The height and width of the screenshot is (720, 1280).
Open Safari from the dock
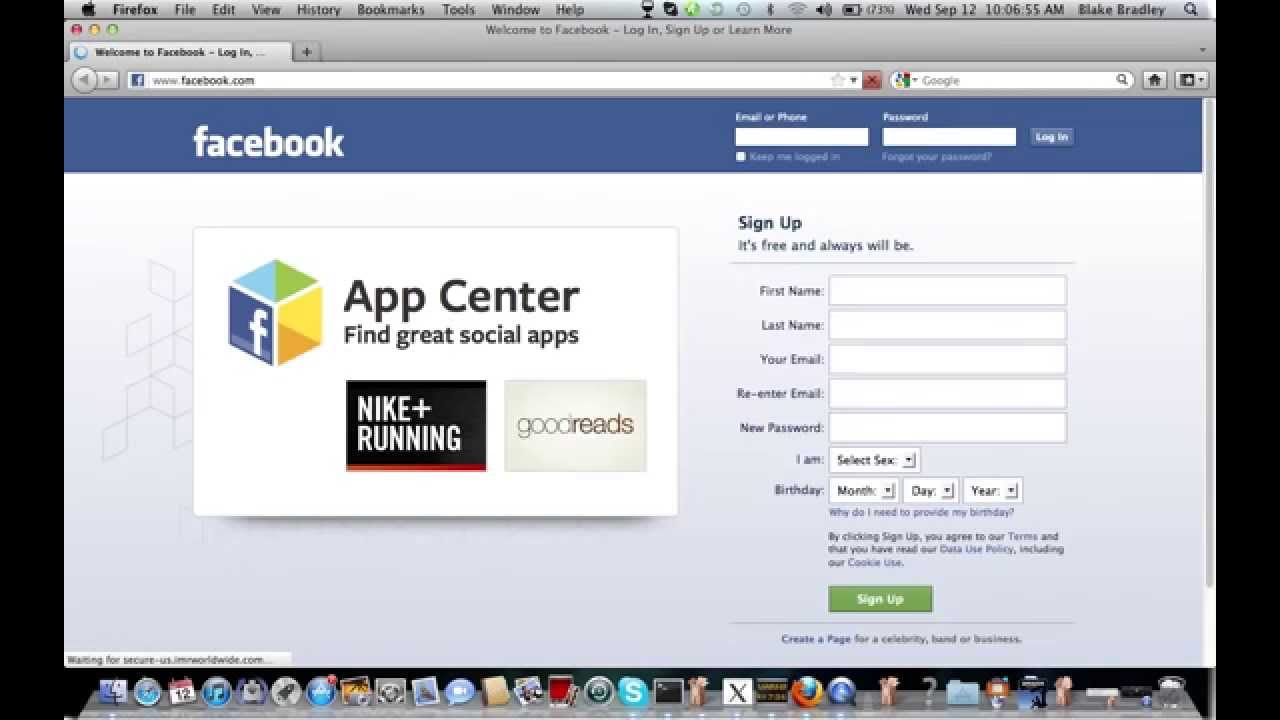click(x=147, y=691)
